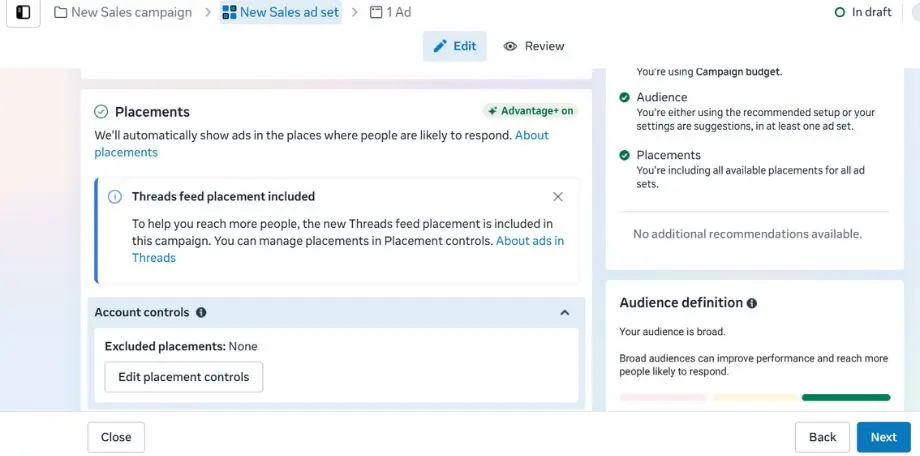Switch to the Review tab
Image resolution: width=920 pixels, height=456 pixels.
point(534,46)
